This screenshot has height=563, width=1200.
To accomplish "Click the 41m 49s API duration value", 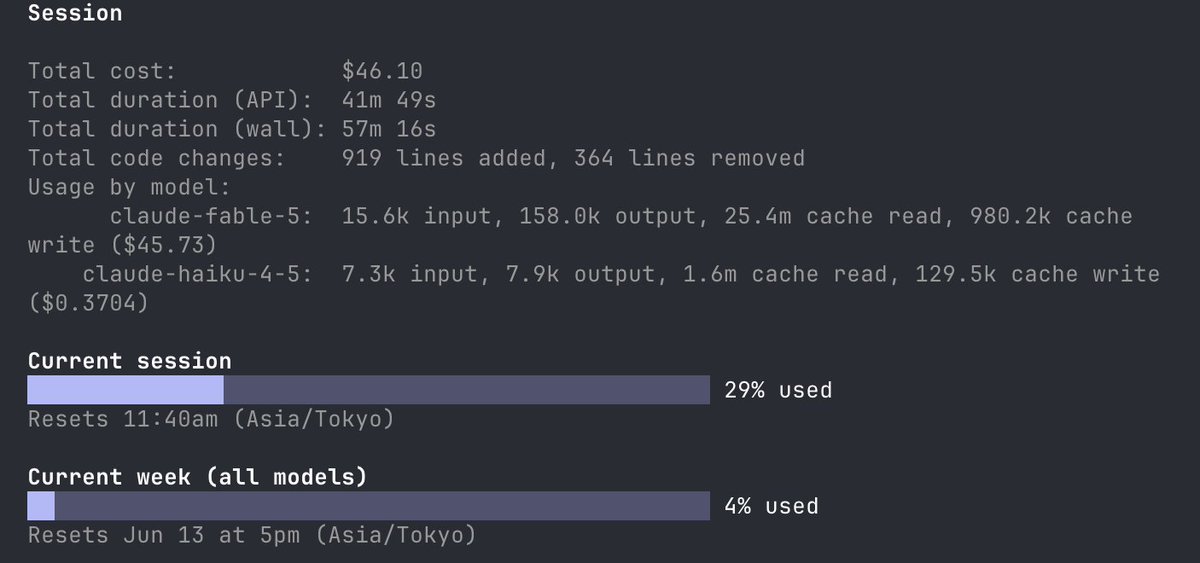I will tap(389, 100).
